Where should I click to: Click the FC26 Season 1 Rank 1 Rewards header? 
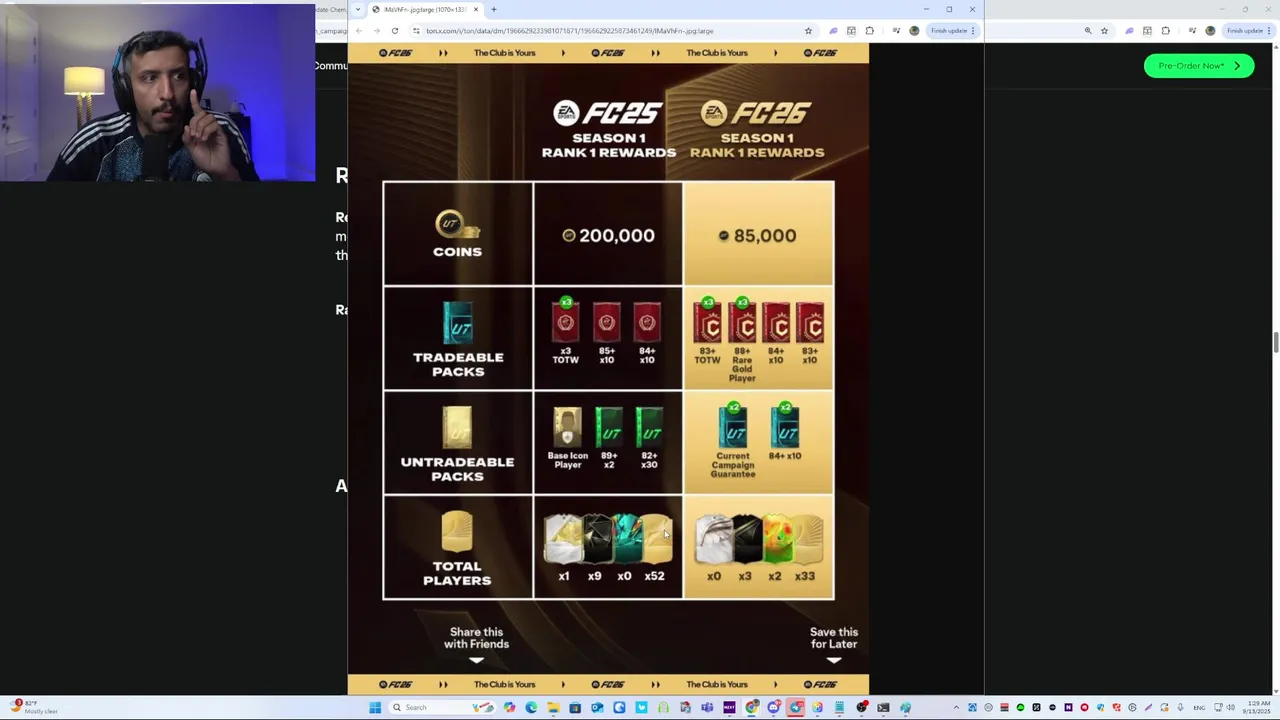757,129
